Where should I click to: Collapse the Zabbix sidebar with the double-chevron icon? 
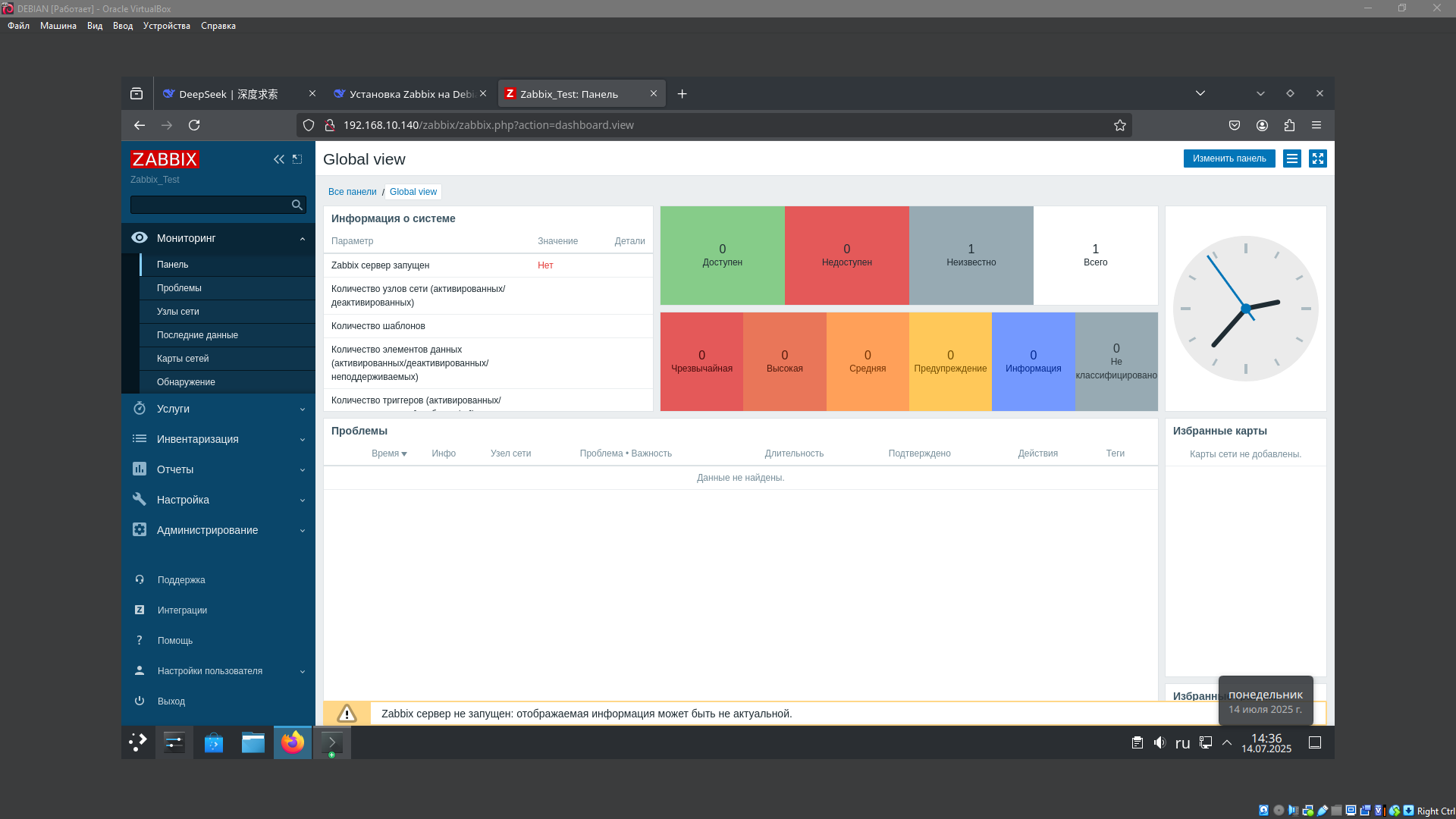(x=278, y=159)
